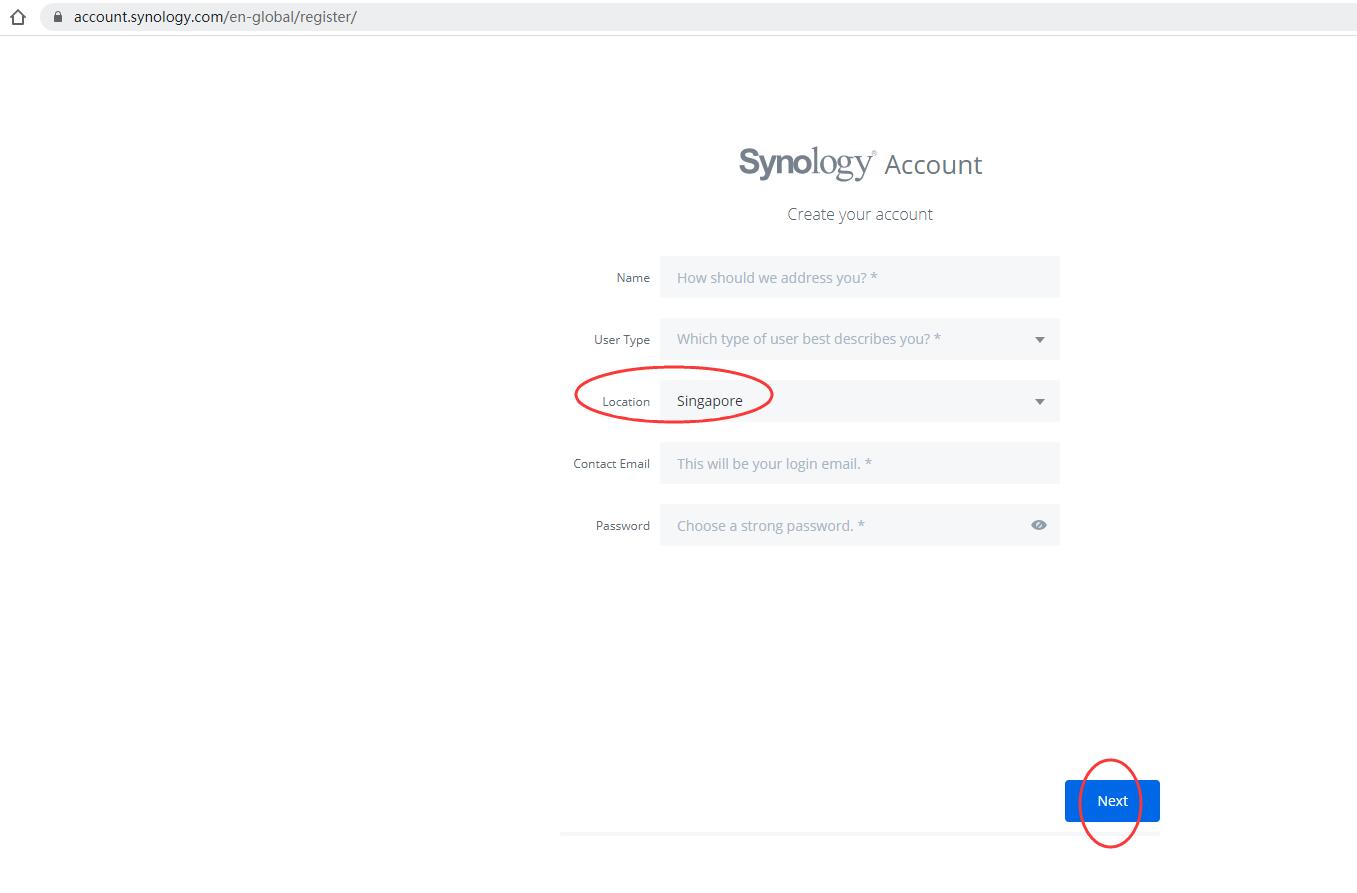Click the 'Password' label text
The image size is (1357, 893).
[622, 526]
